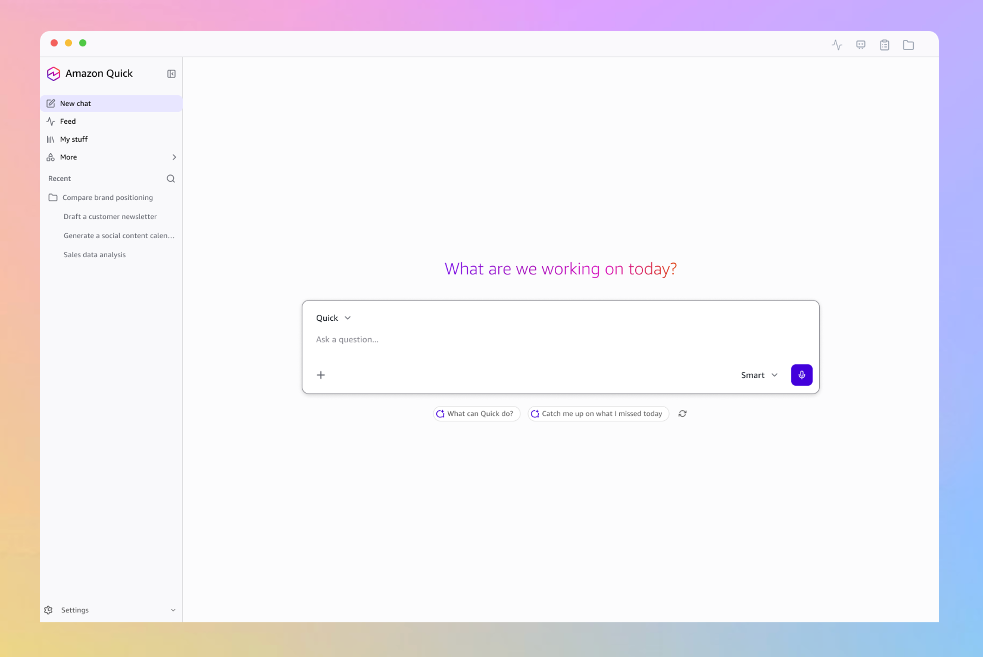Click the Settings gear icon
The width and height of the screenshot is (983, 657).
(x=48, y=610)
